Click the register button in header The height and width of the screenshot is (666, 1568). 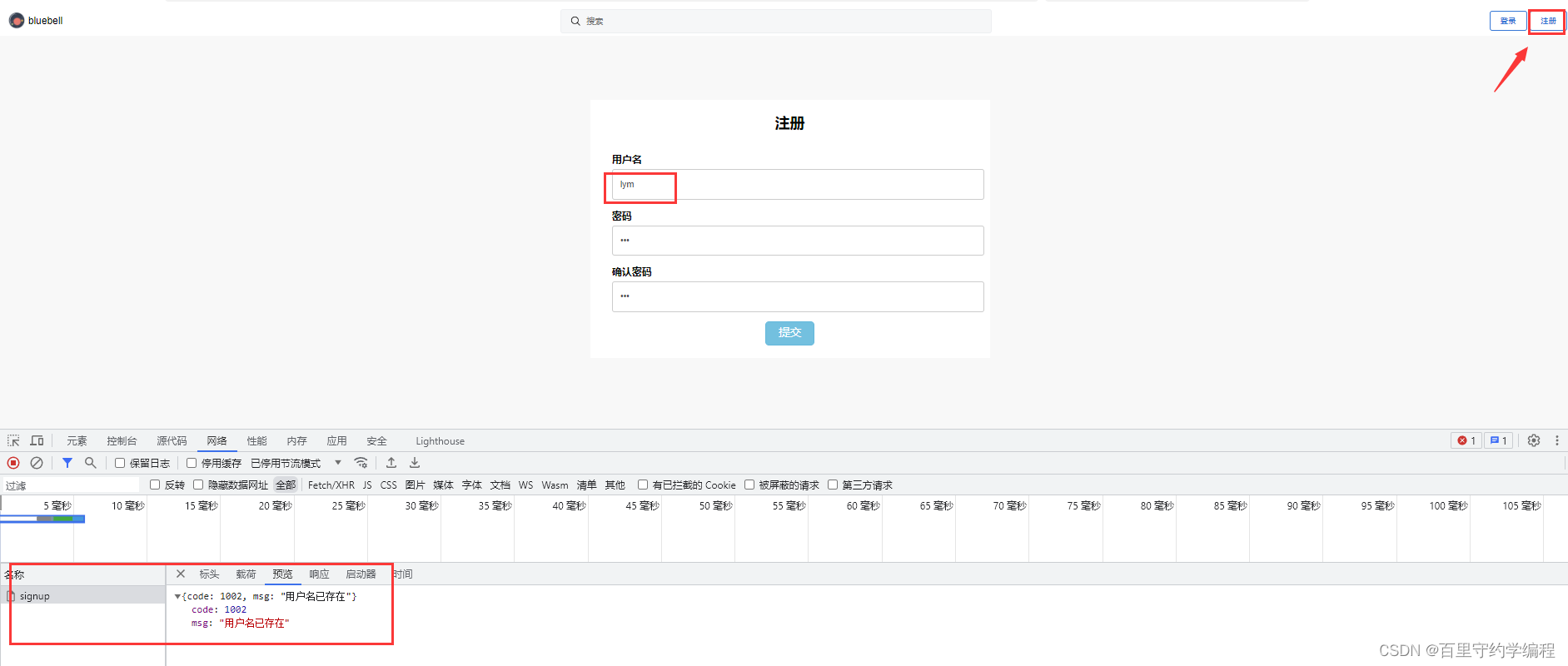coord(1548,21)
